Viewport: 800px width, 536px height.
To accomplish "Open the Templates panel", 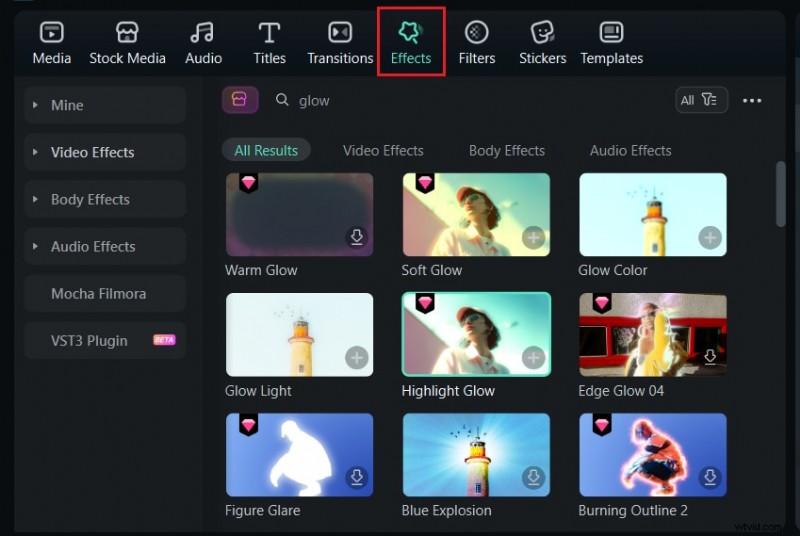I will pyautogui.click(x=611, y=44).
